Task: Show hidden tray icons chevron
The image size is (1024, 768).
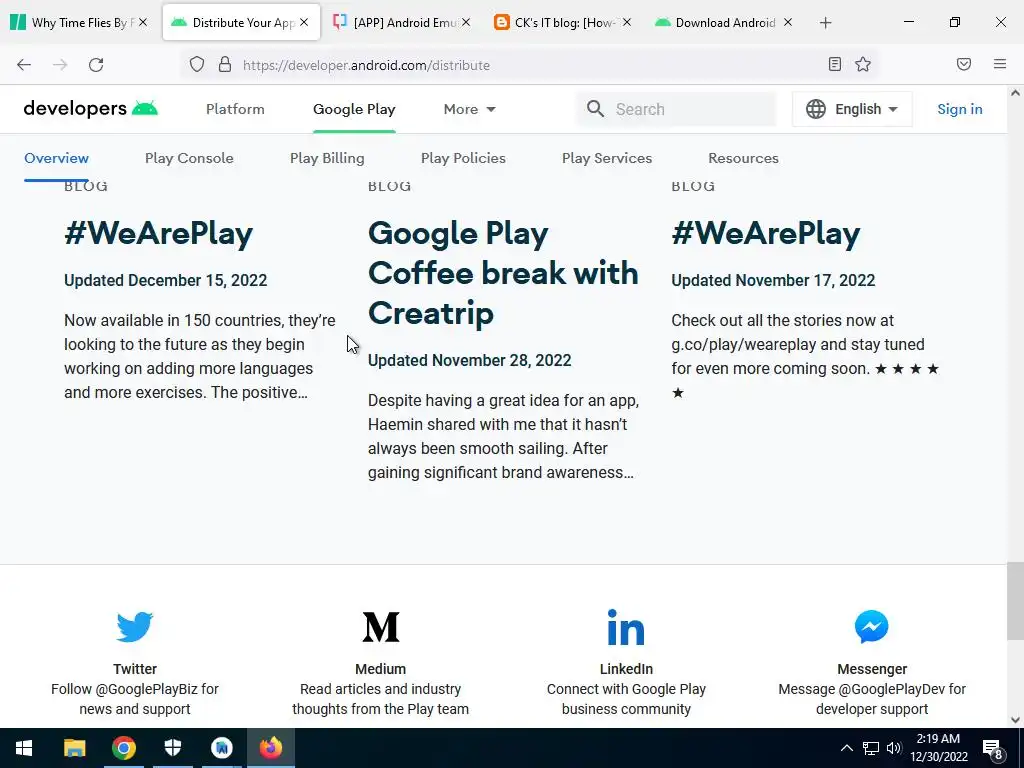Action: click(846, 748)
